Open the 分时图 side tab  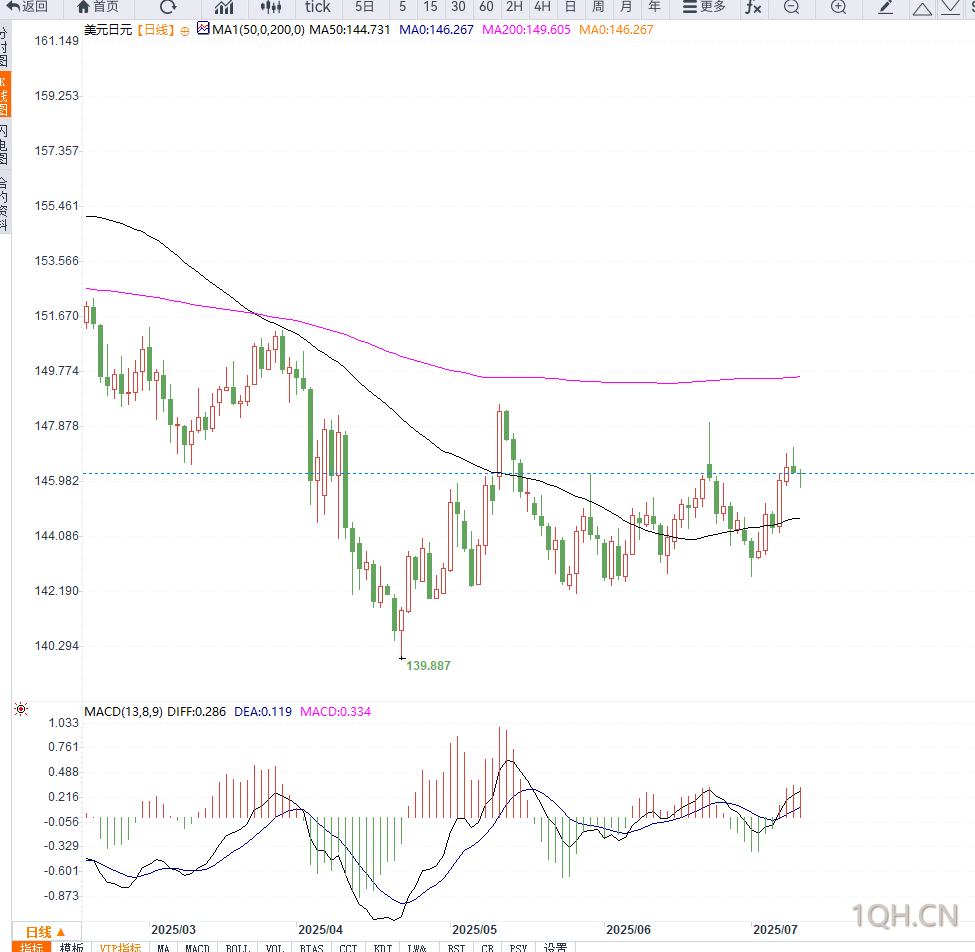(5, 46)
